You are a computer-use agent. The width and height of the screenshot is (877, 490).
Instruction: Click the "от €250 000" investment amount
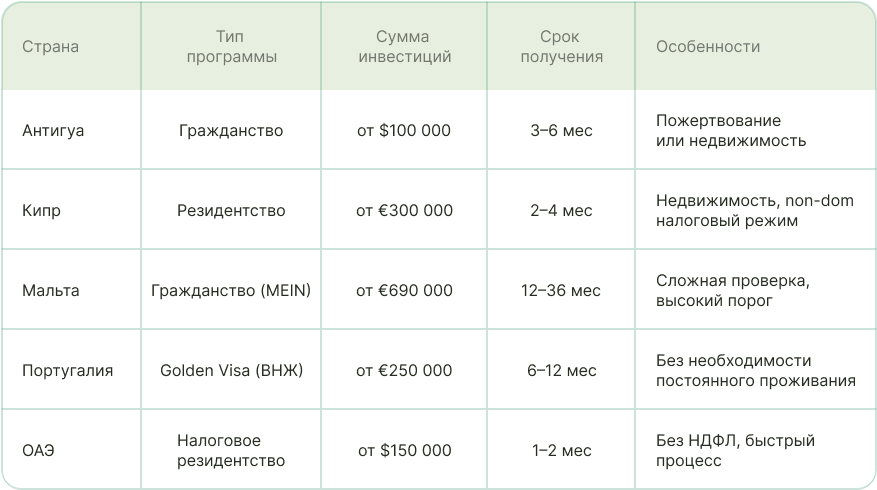point(404,371)
